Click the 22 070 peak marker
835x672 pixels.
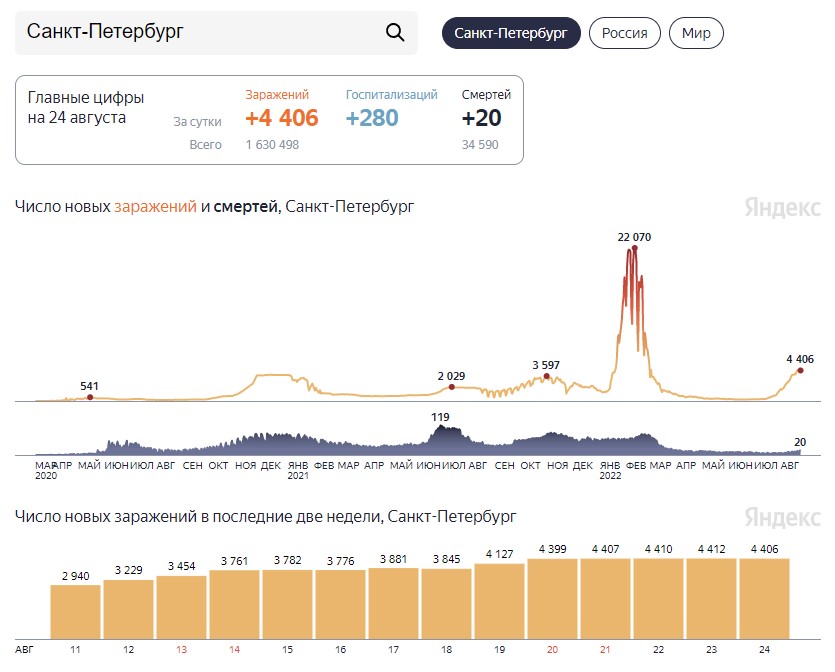634,248
